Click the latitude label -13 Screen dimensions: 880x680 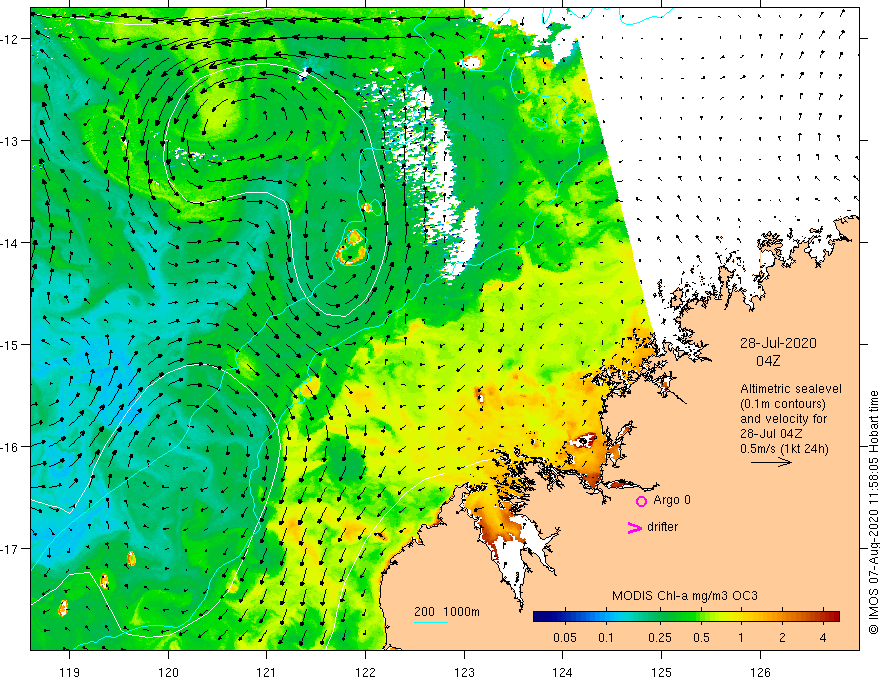9,141
